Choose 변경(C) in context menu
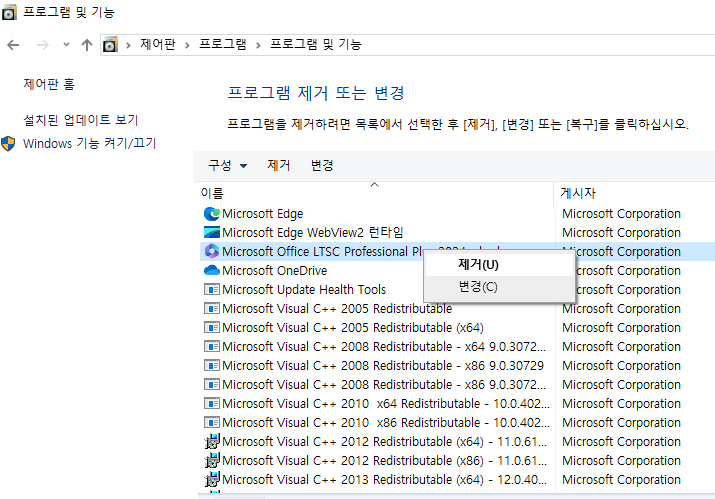Screen dimensions: 715x499 coord(499,287)
